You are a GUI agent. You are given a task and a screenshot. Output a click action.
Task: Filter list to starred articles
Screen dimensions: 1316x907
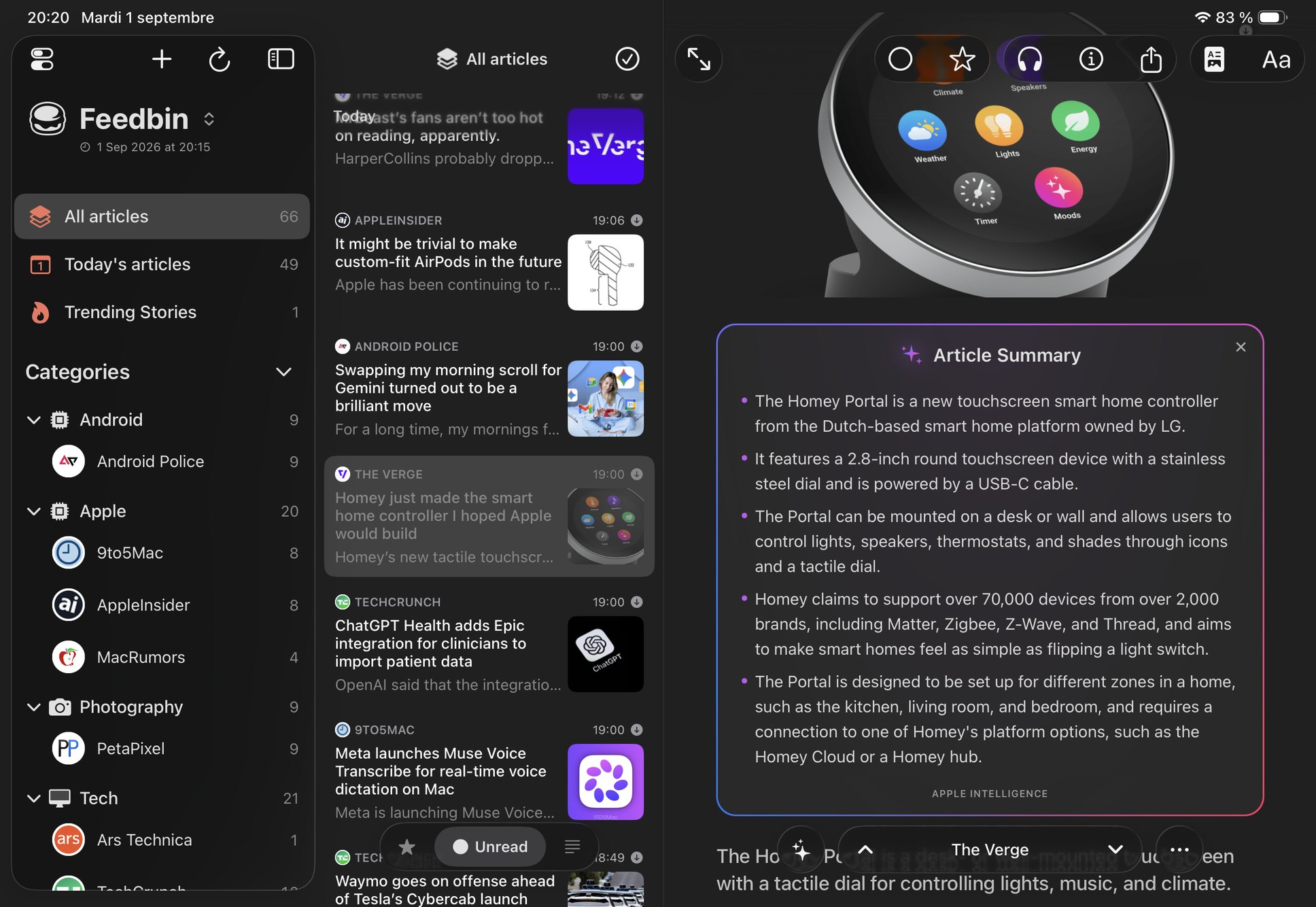coord(407,846)
